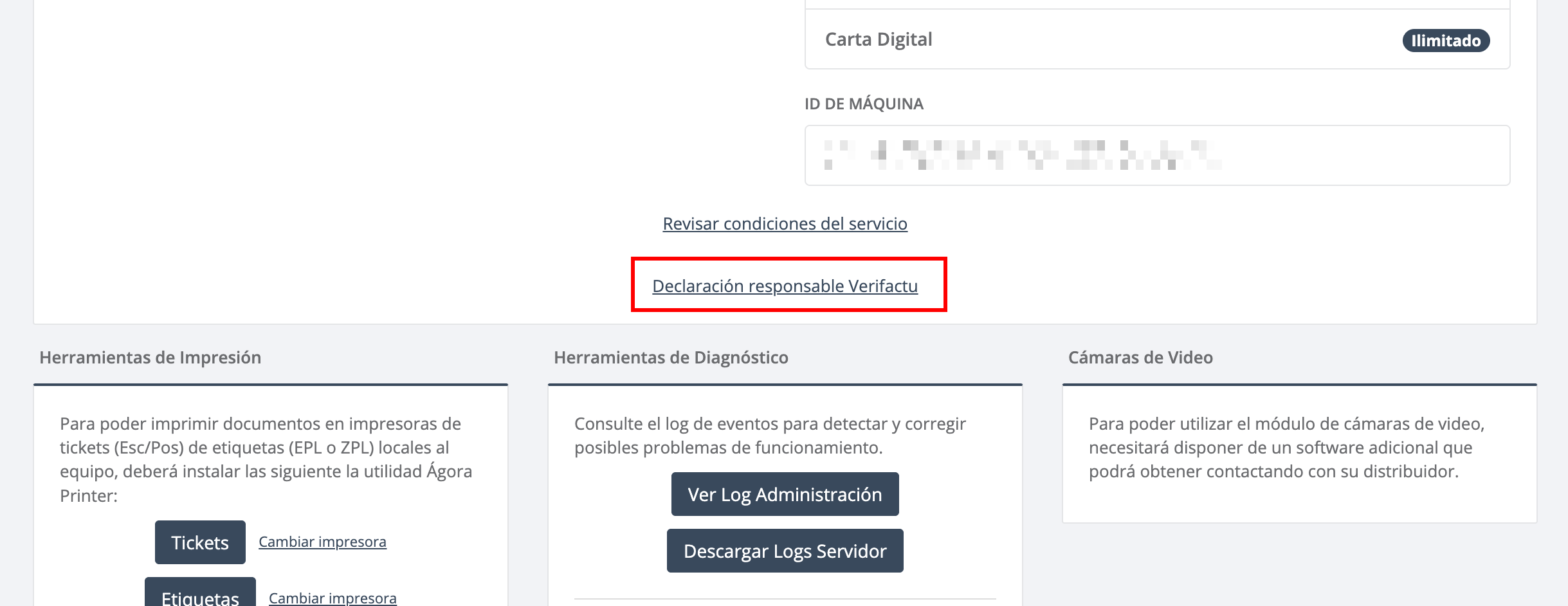Click the event log description text

coord(770,436)
